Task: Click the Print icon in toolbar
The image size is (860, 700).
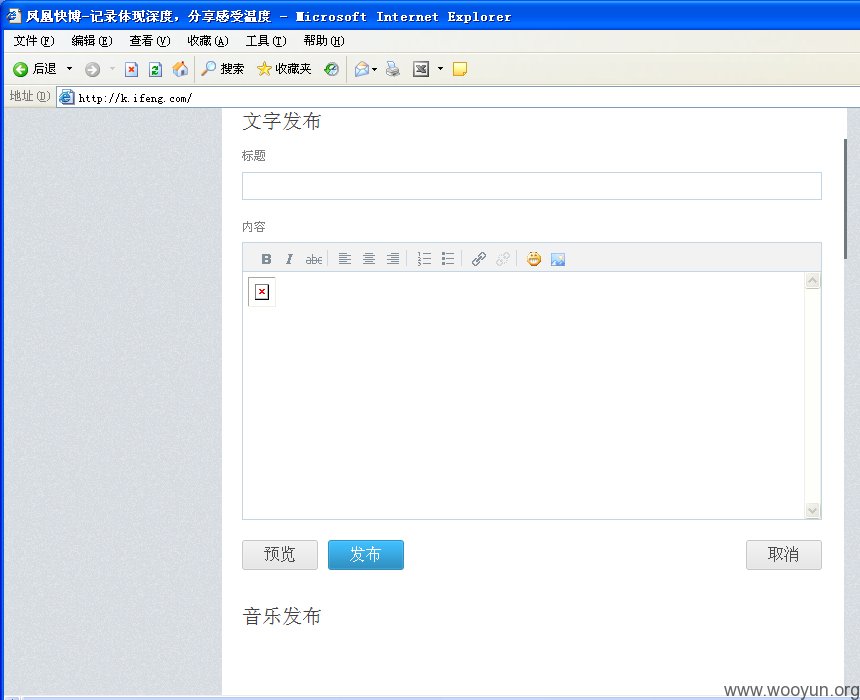Action: pos(393,69)
